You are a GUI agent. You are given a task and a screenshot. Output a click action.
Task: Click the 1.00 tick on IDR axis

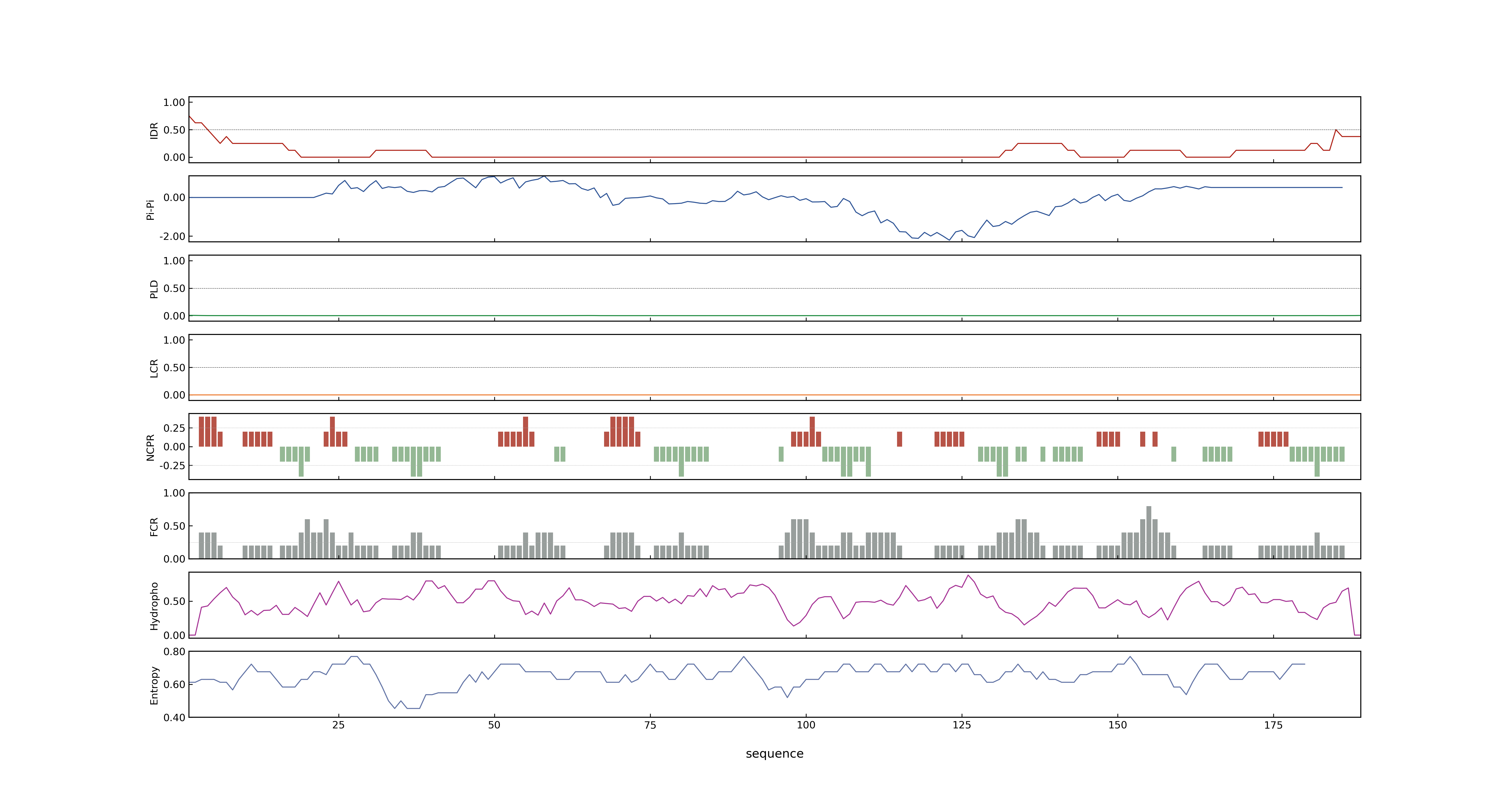(174, 103)
